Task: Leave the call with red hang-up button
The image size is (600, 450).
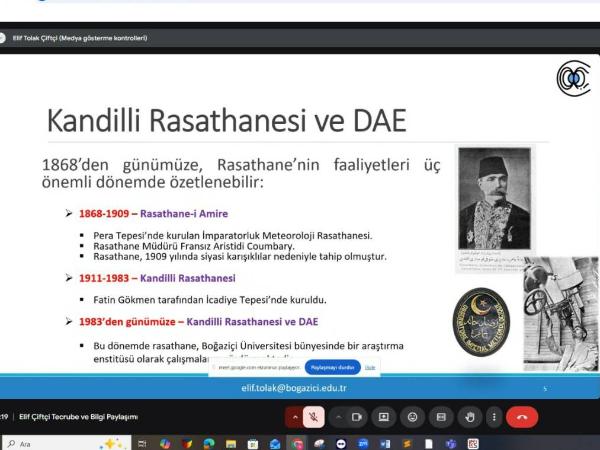Action: 522,416
